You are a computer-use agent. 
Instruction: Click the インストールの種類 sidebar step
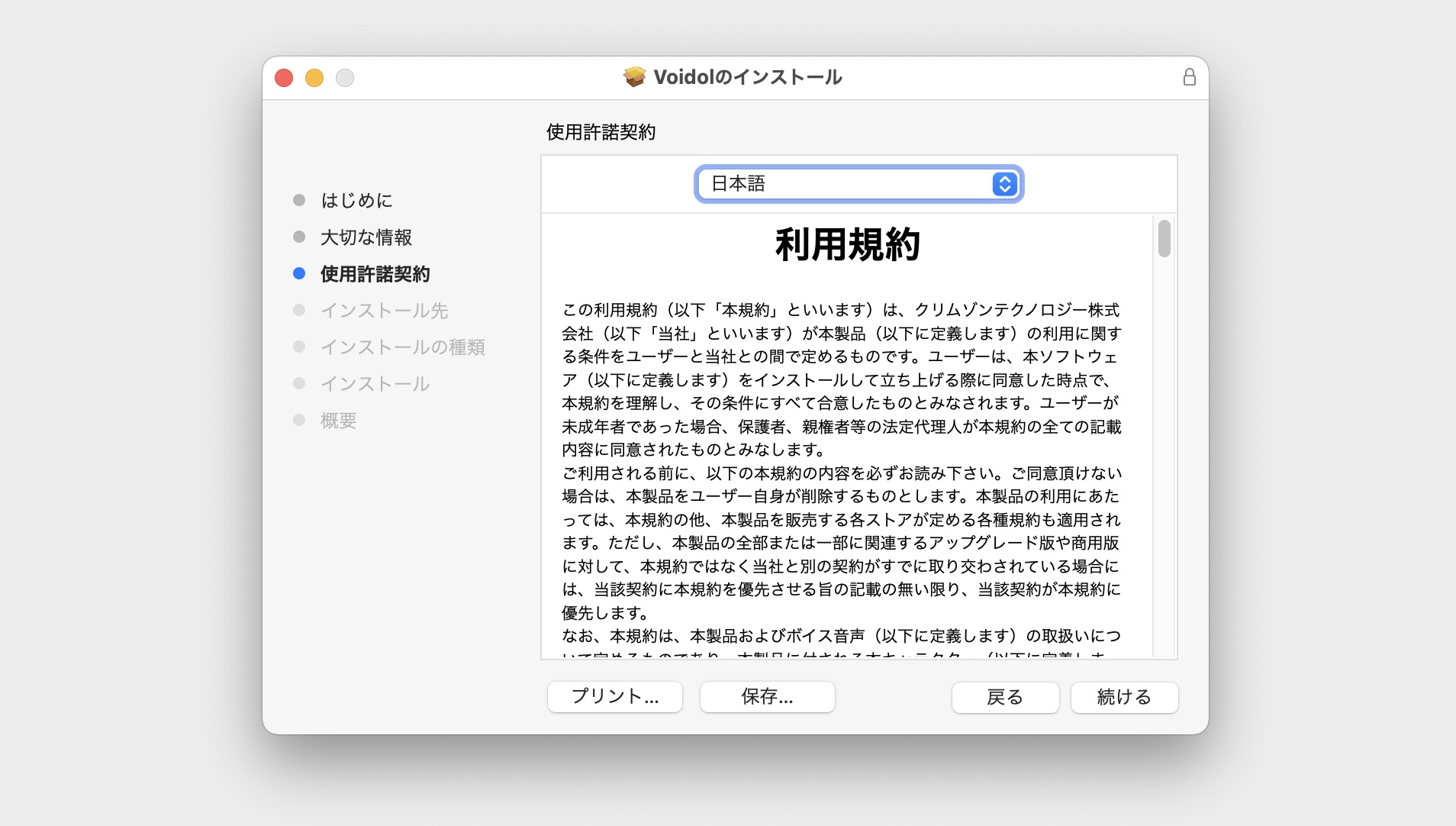pyautogui.click(x=402, y=347)
